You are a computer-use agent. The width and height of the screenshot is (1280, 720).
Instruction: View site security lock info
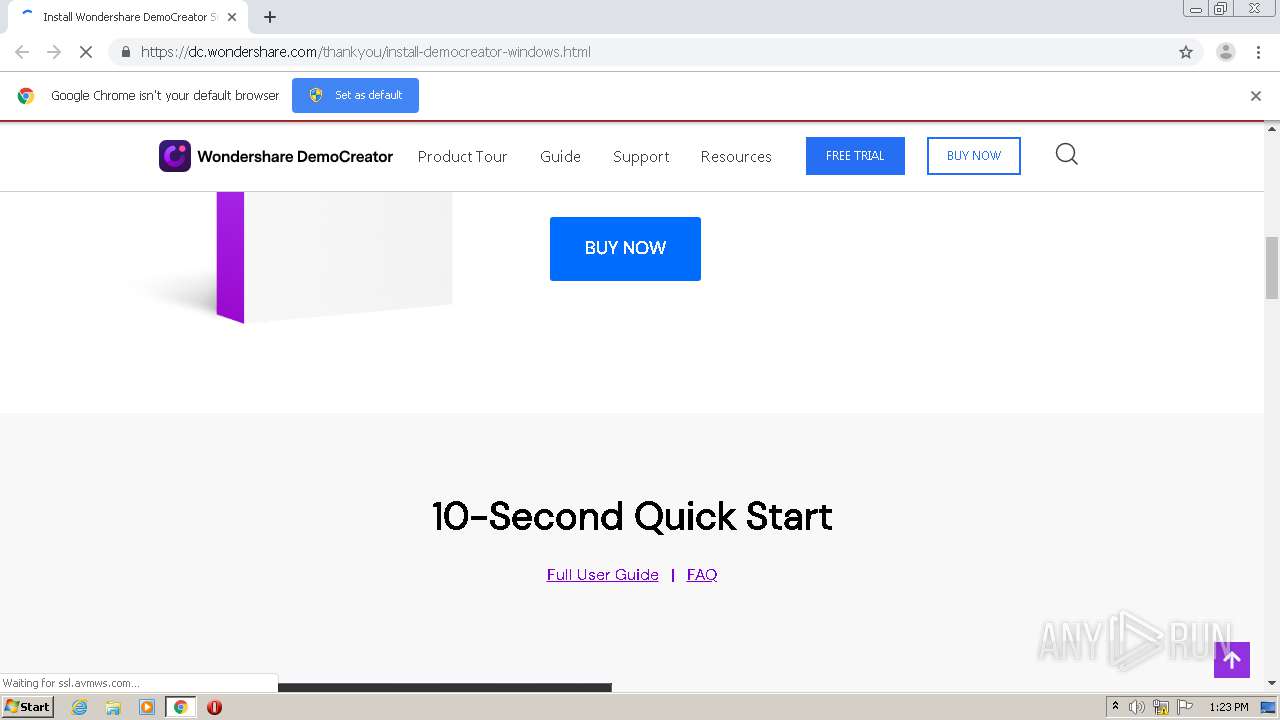125,52
